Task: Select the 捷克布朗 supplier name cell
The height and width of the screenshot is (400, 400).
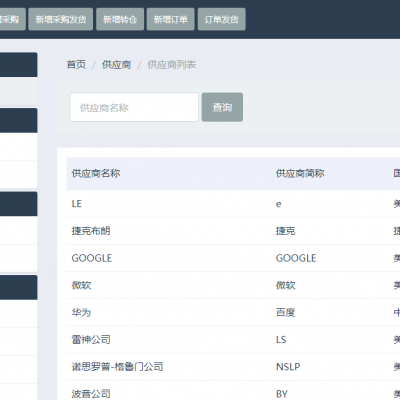Action: (91, 231)
